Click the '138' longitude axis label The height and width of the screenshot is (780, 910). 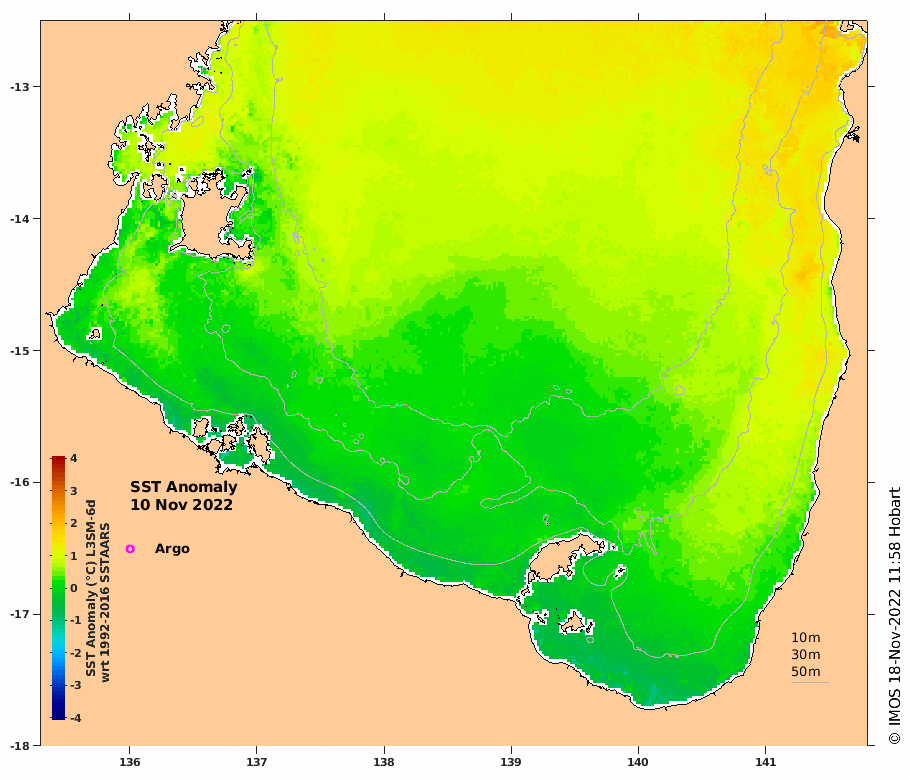(384, 762)
